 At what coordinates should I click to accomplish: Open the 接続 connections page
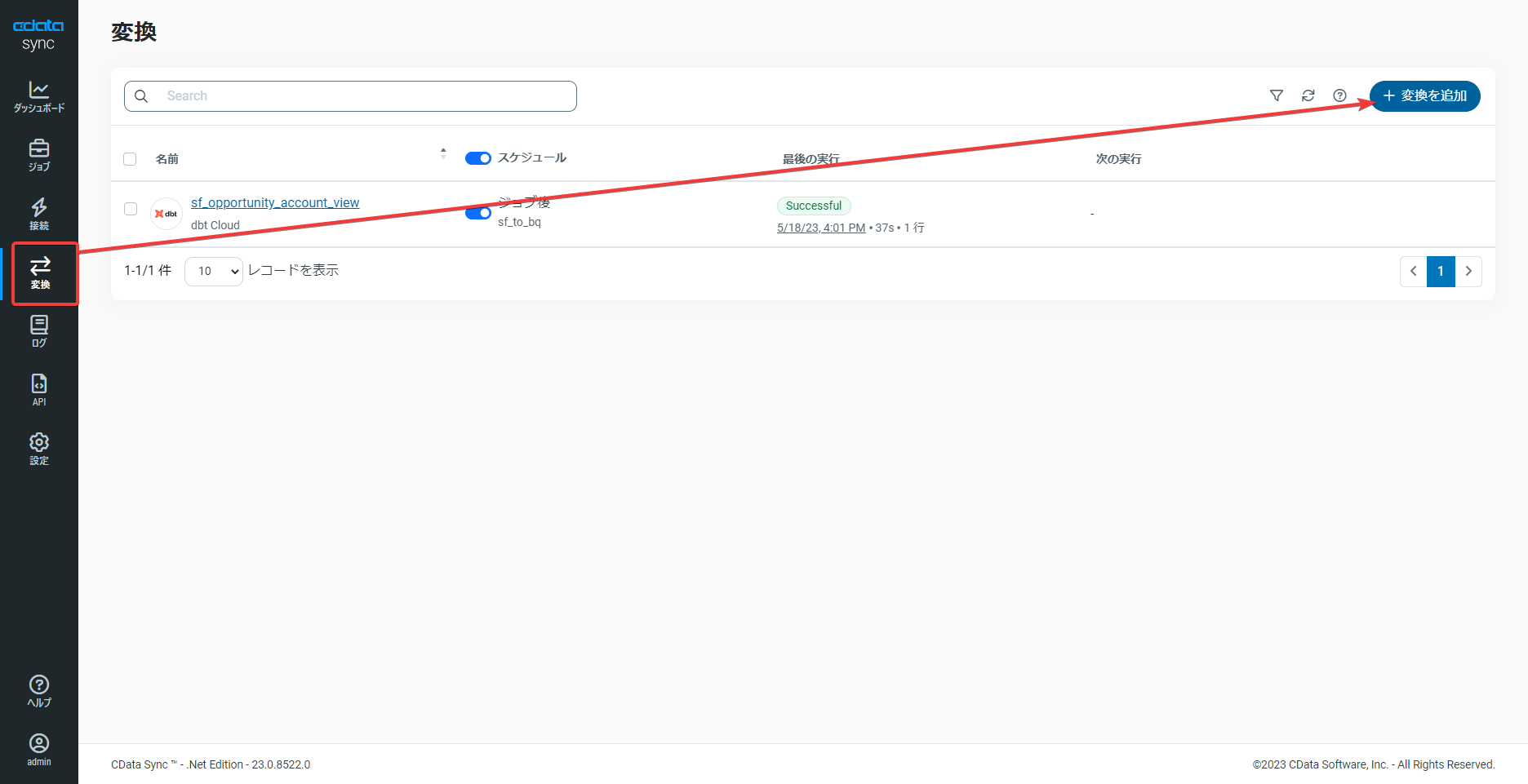39,214
